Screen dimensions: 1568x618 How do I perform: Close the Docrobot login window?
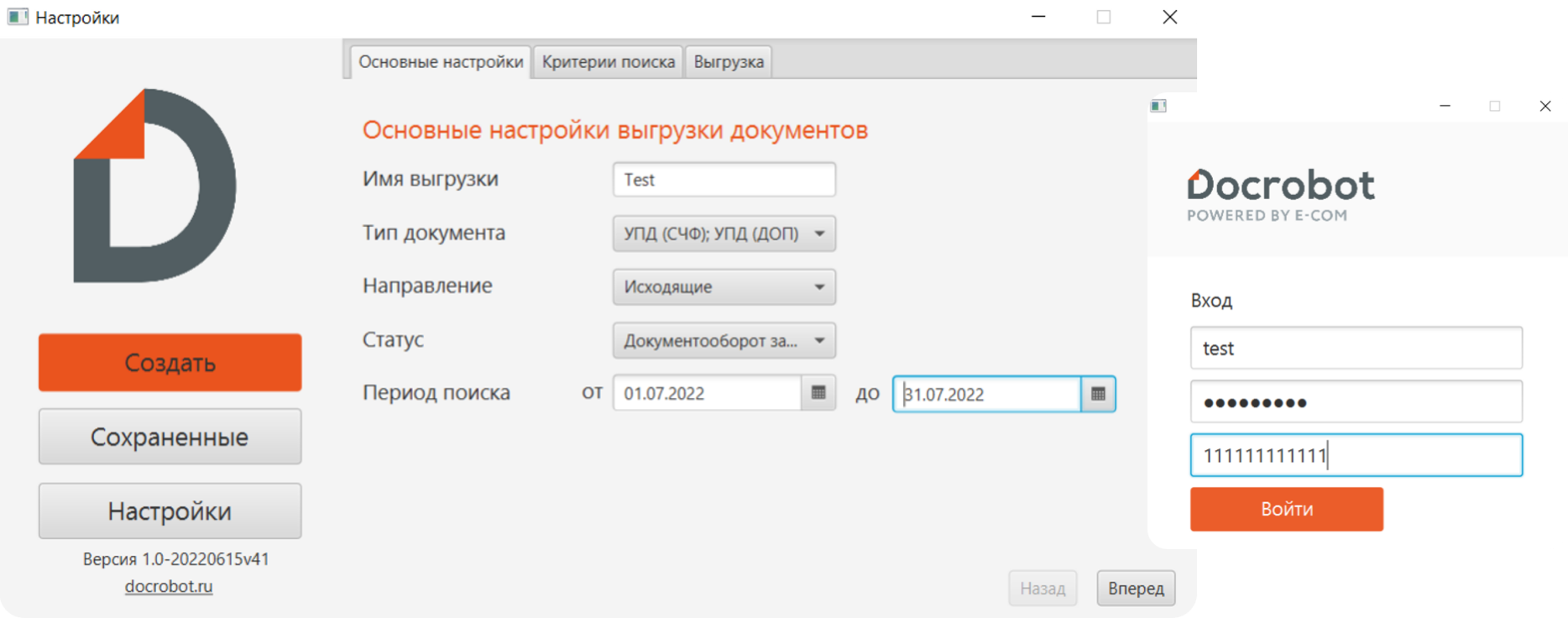click(1544, 106)
